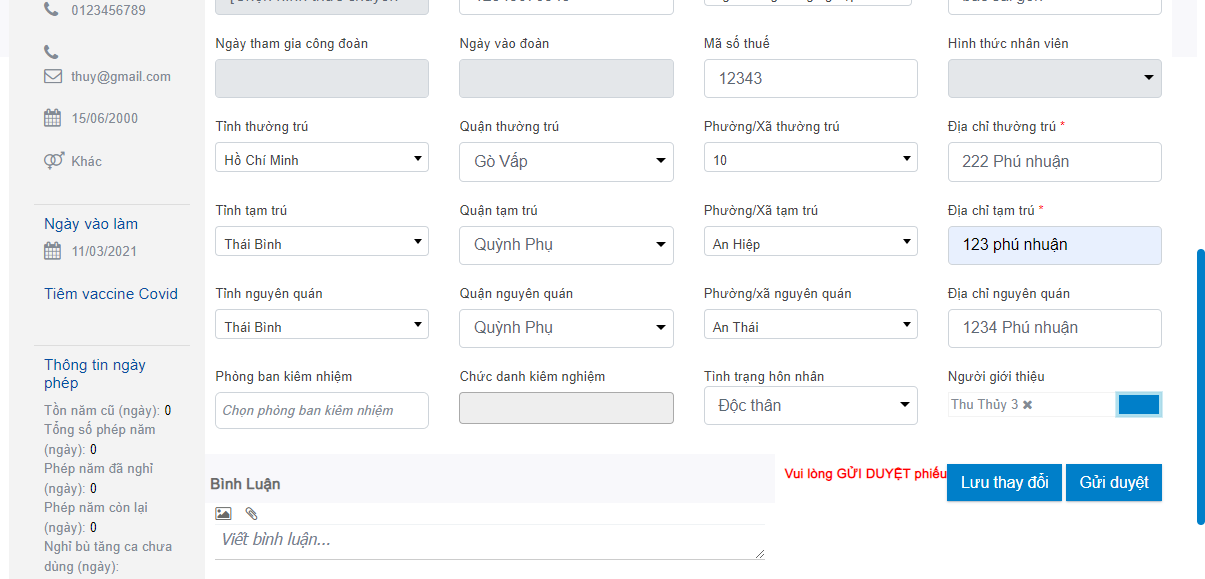This screenshot has height=579, width=1205.
Task: Click the Phép năm đã nghỉ text
Action: [x=99, y=478]
